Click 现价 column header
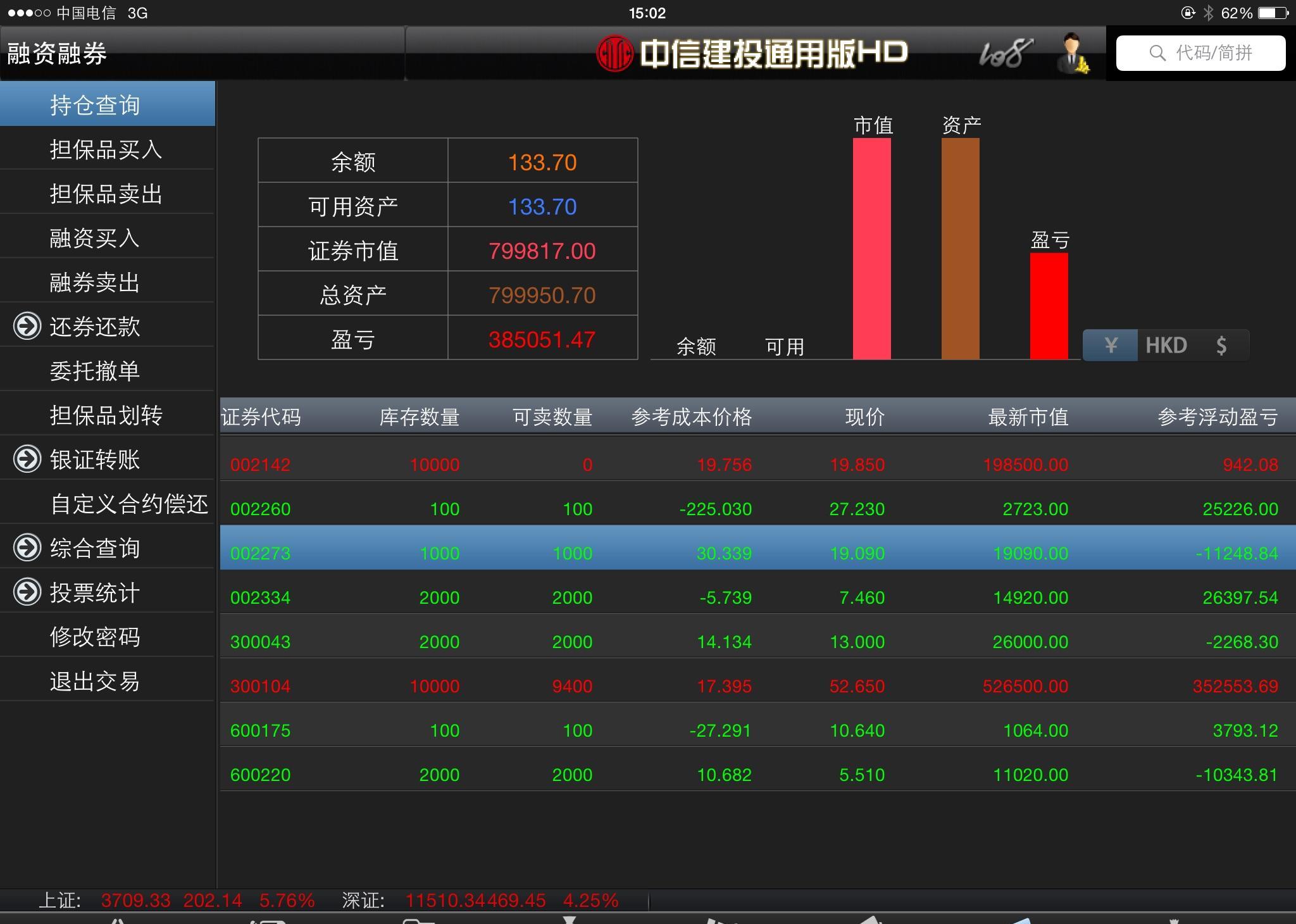The width and height of the screenshot is (1296, 924). click(x=864, y=417)
